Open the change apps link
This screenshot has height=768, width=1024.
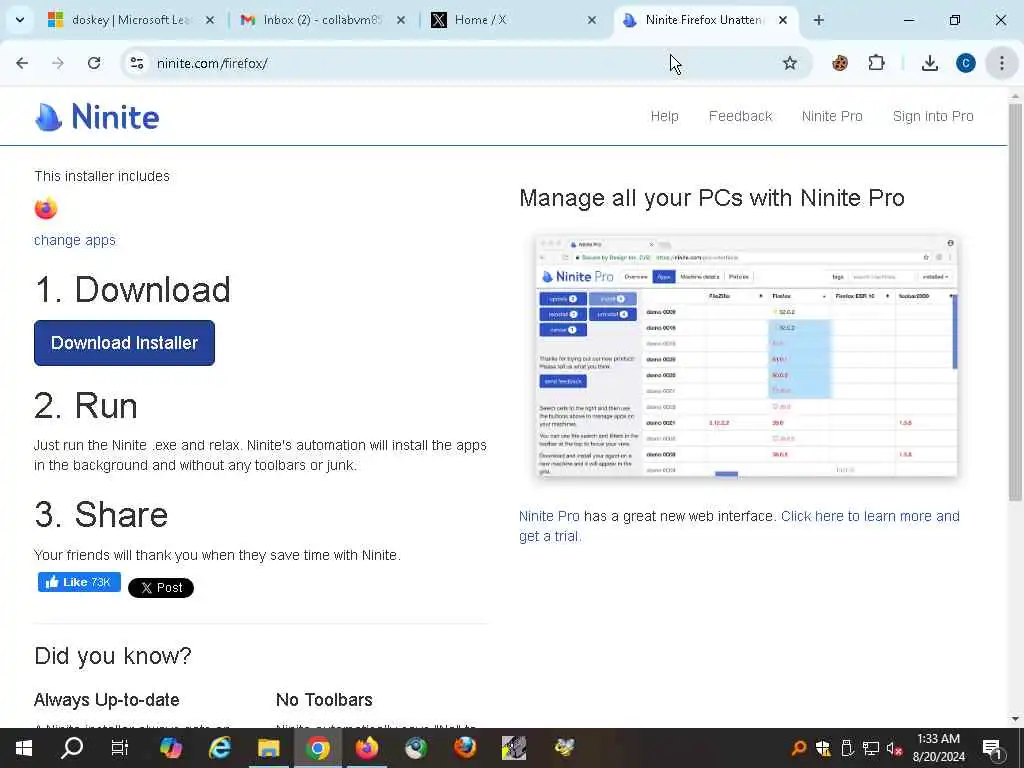coord(74,240)
